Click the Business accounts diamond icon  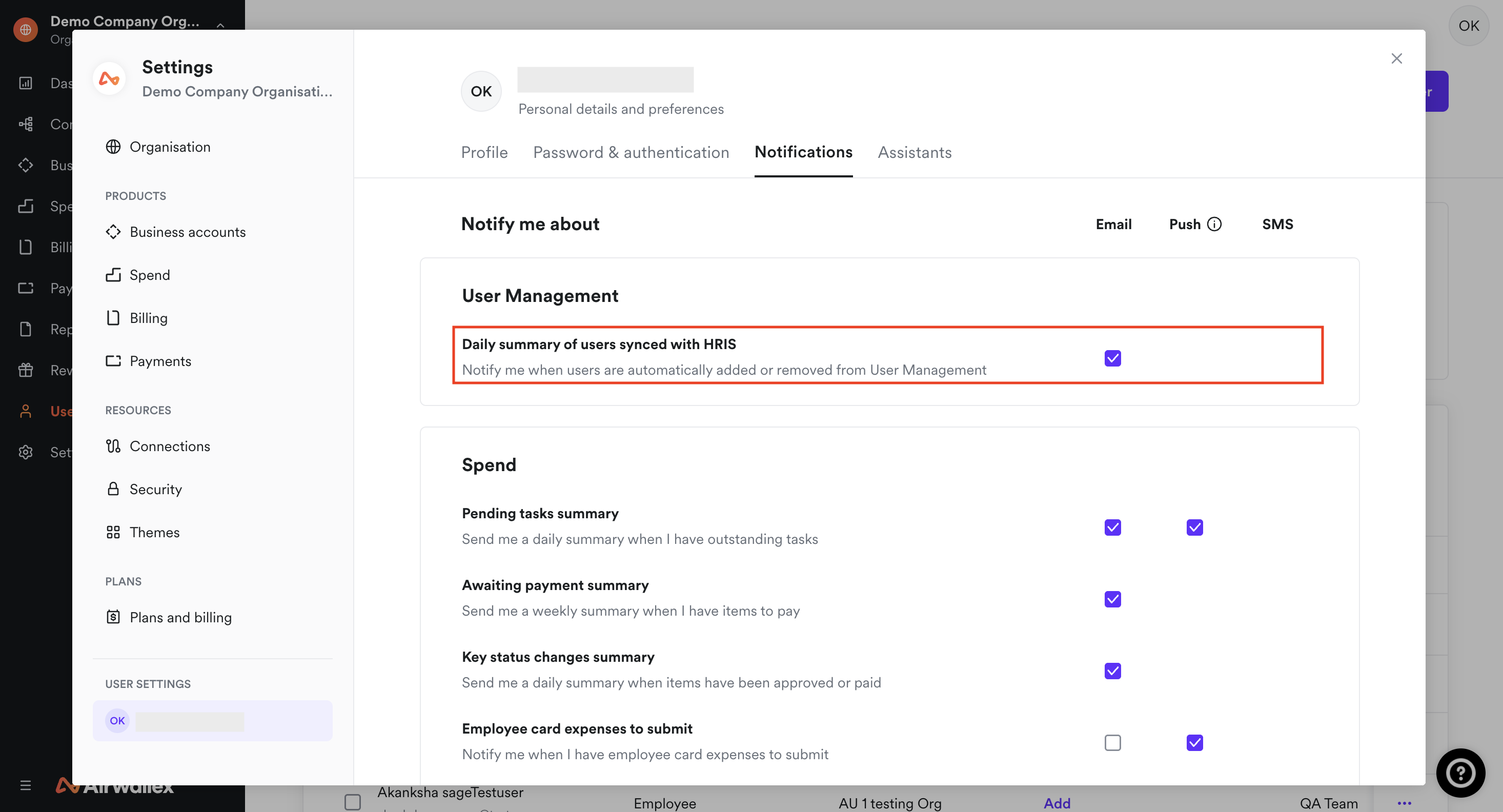click(113, 232)
